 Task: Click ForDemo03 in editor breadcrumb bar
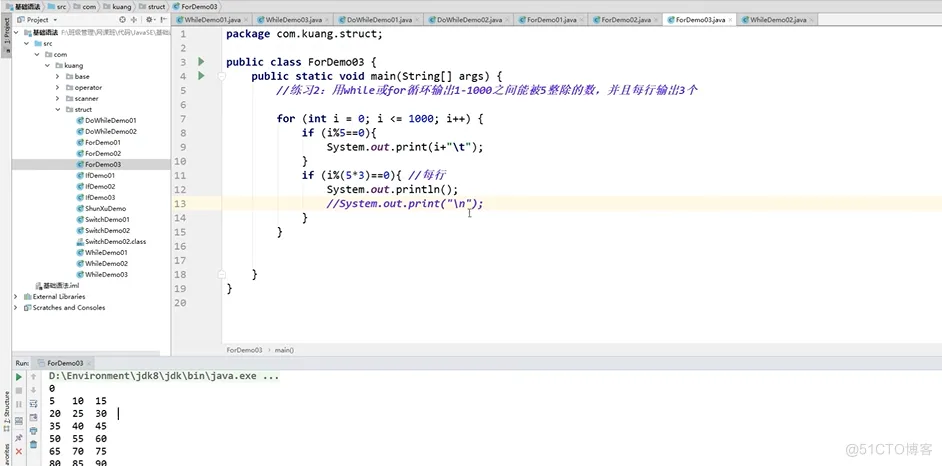point(244,350)
